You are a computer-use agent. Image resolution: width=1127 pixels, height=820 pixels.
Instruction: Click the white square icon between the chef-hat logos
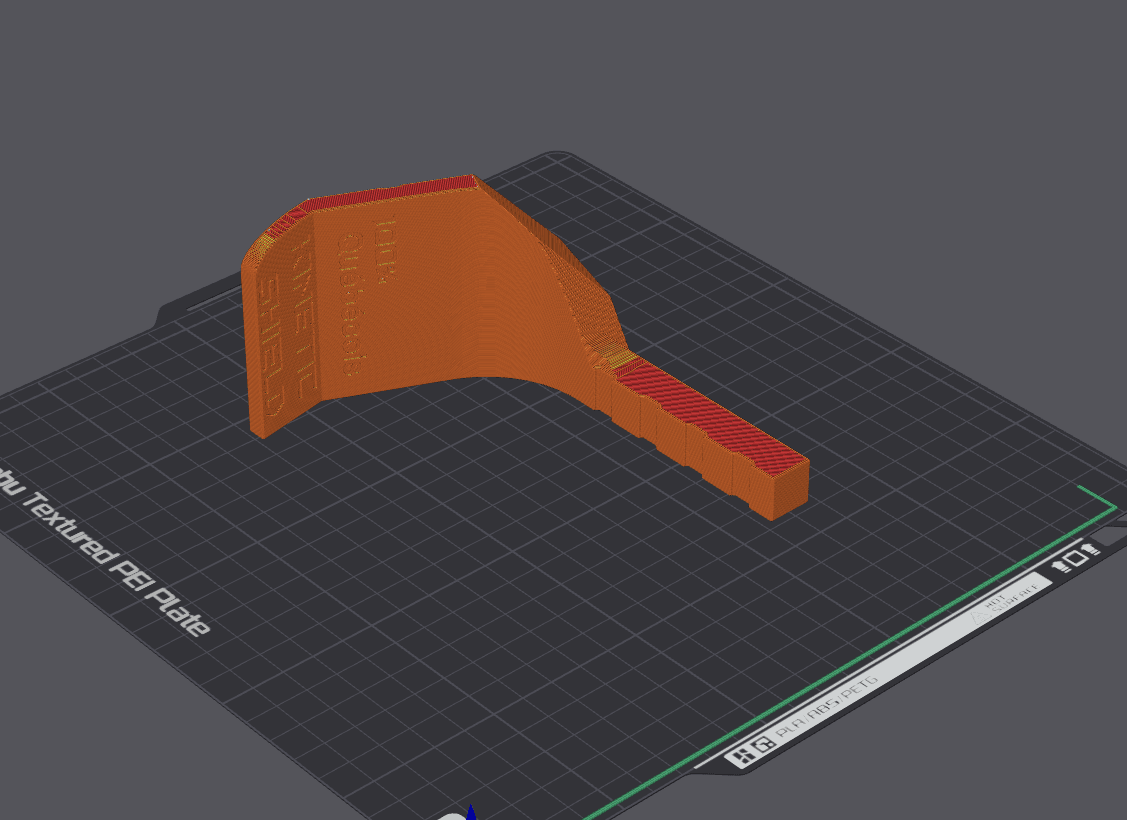pyautogui.click(x=1076, y=558)
